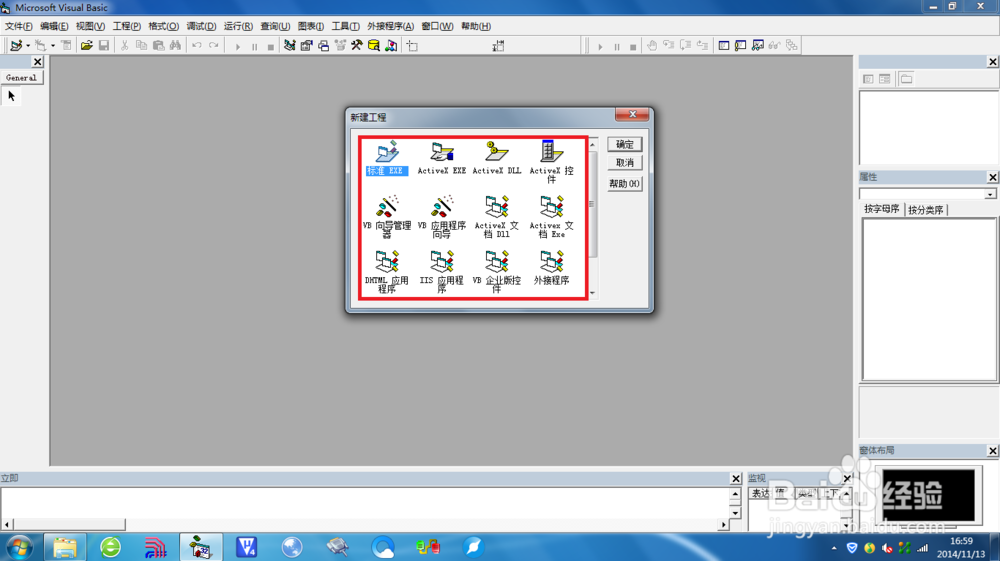
Task: Click the Open Project folder icon
Action: tap(86, 45)
